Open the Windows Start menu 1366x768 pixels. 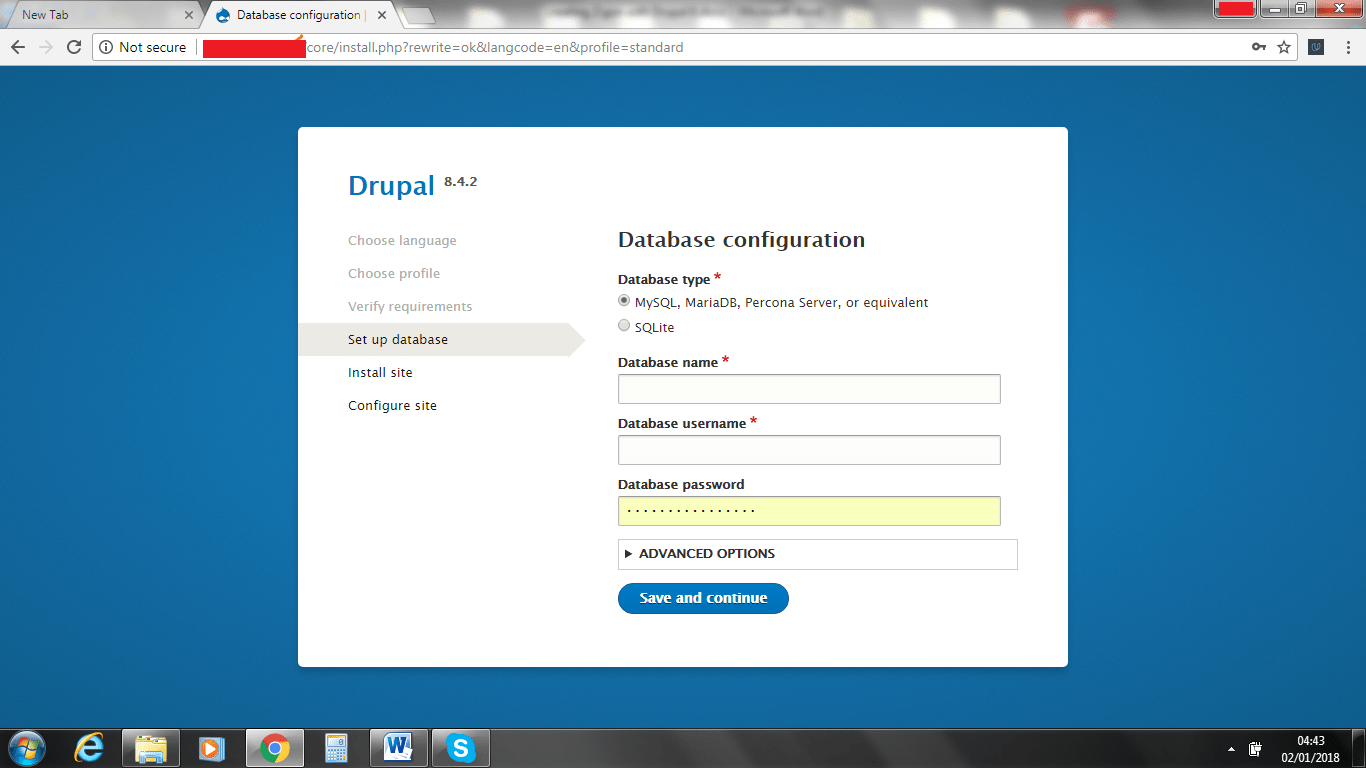(27, 748)
